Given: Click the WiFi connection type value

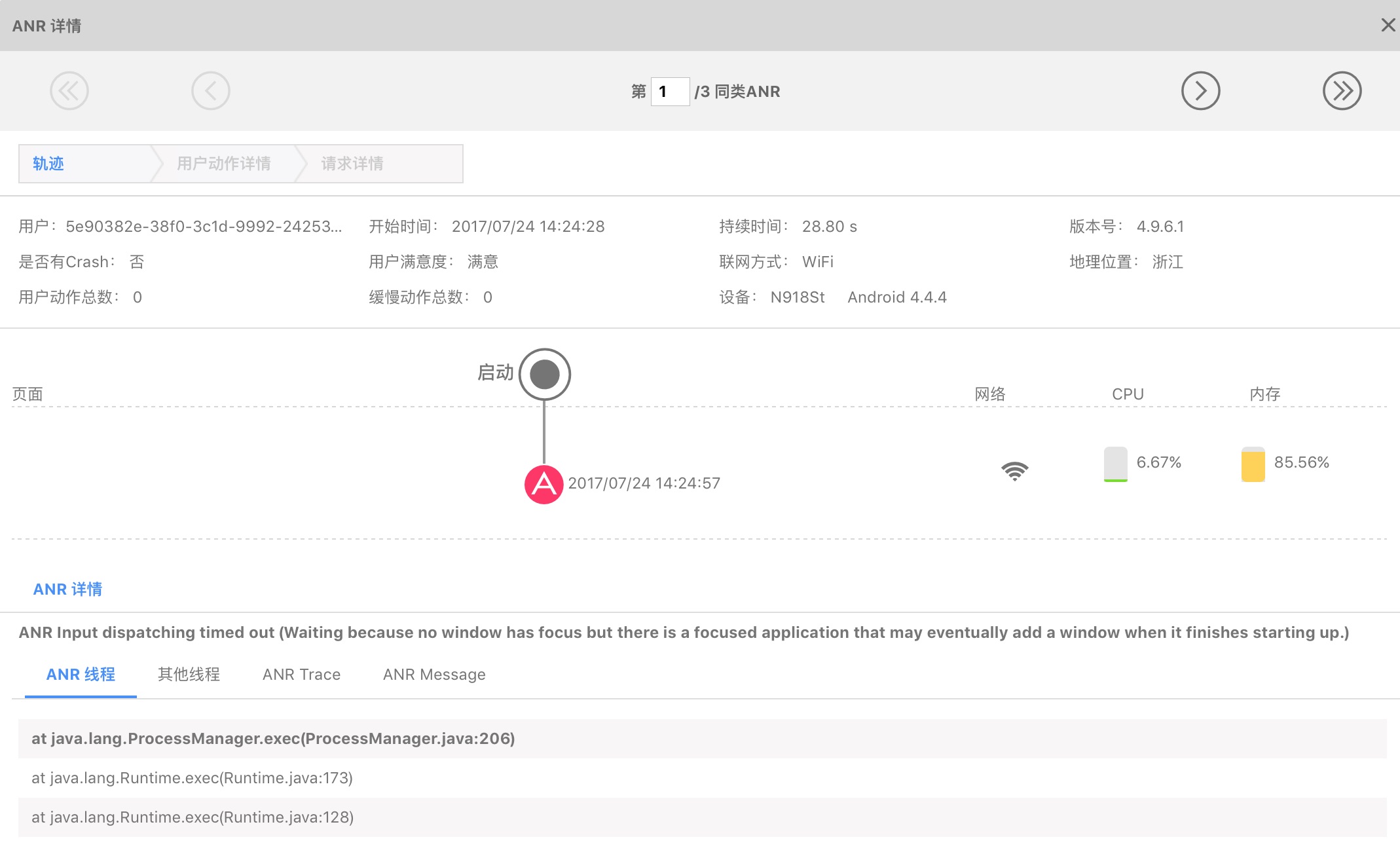Looking at the screenshot, I should pyautogui.click(x=818, y=262).
